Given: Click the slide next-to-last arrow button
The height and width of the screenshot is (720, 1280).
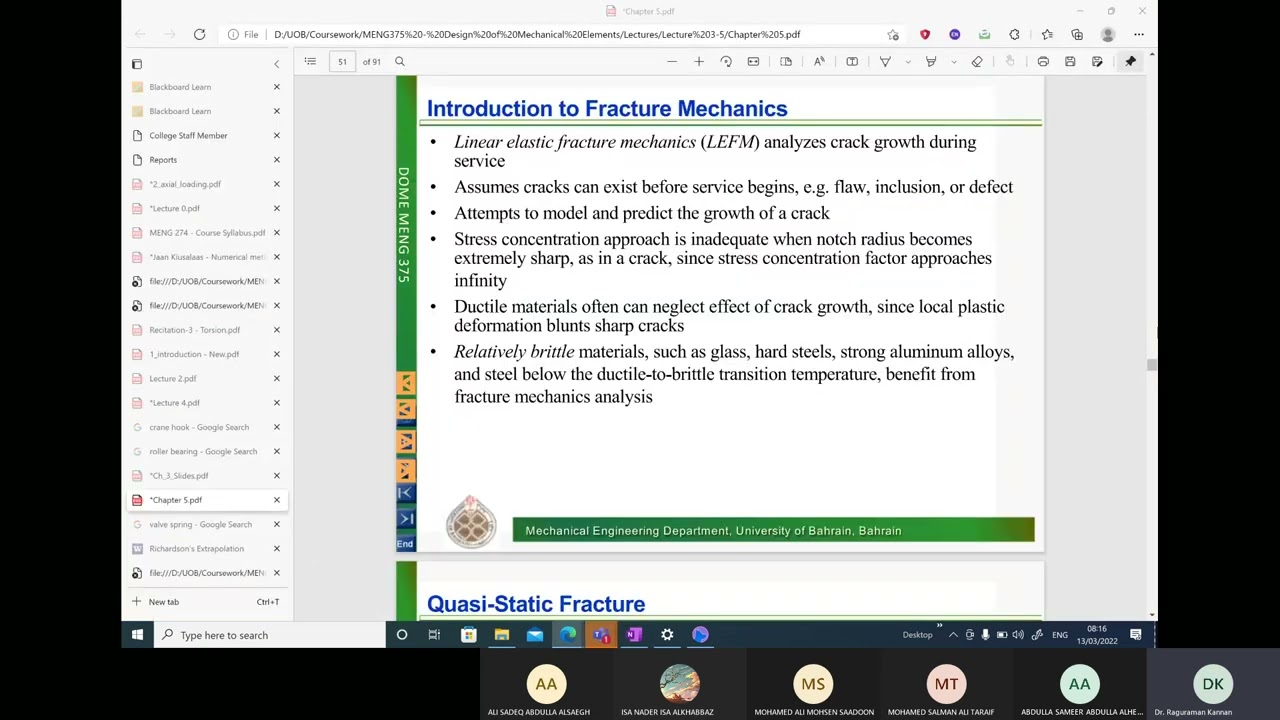Looking at the screenshot, I should pyautogui.click(x=405, y=518).
